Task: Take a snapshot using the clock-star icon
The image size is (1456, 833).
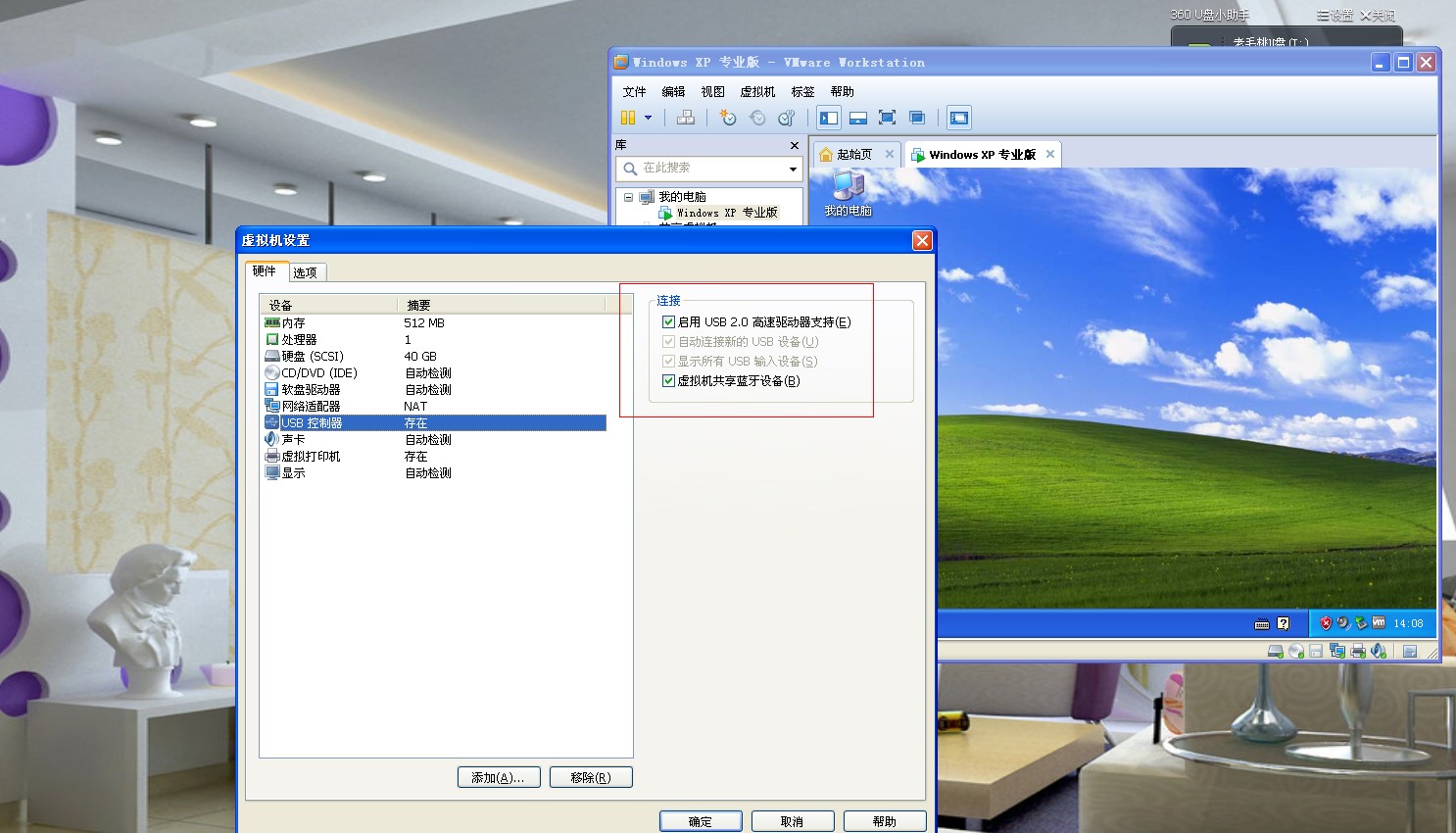Action: [x=727, y=118]
